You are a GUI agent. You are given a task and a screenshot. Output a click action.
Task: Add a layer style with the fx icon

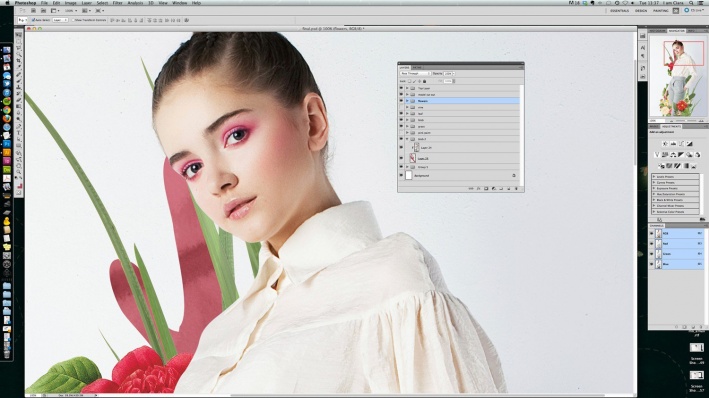(x=478, y=189)
